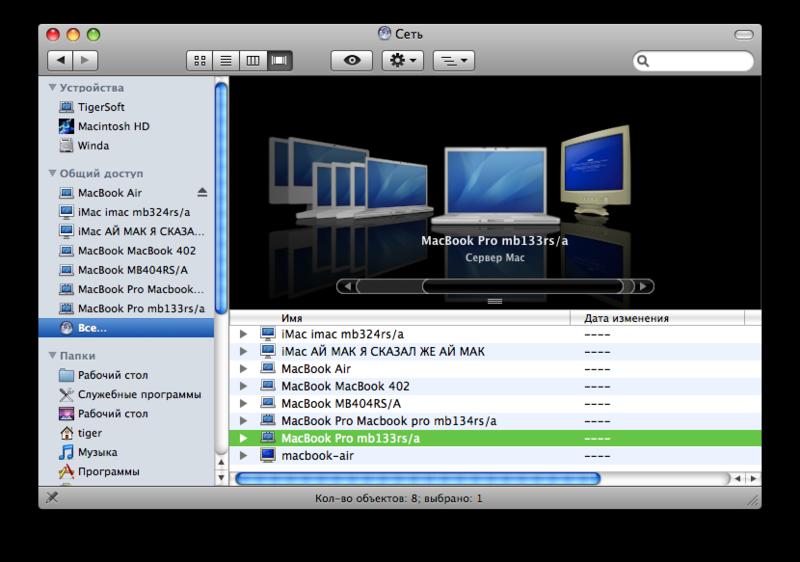The height and width of the screenshot is (562, 800).
Task: Click the Back navigation arrow
Action: 60,60
